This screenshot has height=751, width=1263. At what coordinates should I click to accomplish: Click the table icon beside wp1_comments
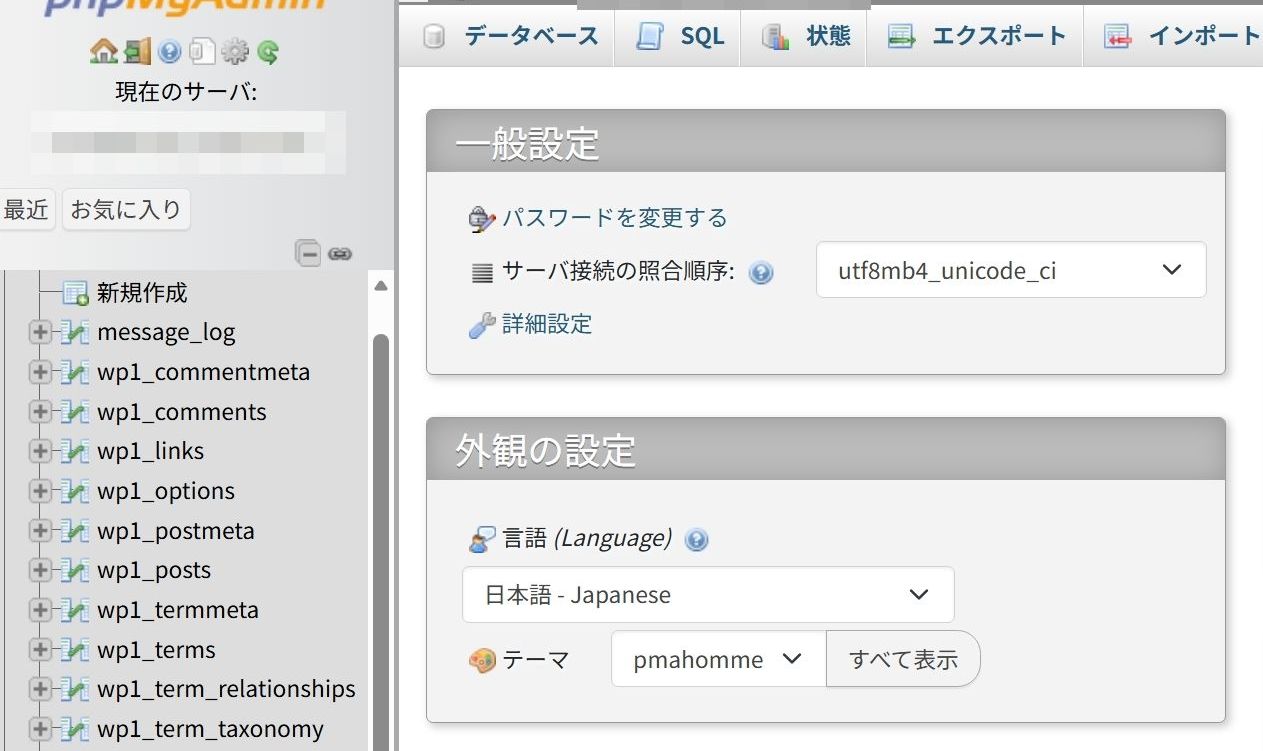click(75, 412)
